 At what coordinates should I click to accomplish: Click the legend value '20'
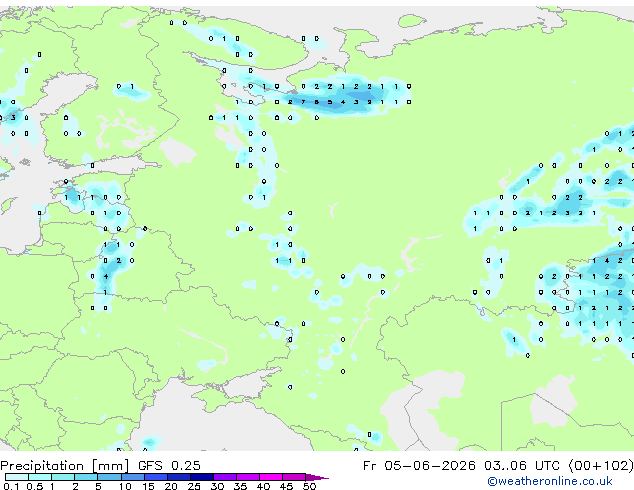pyautogui.click(x=171, y=486)
